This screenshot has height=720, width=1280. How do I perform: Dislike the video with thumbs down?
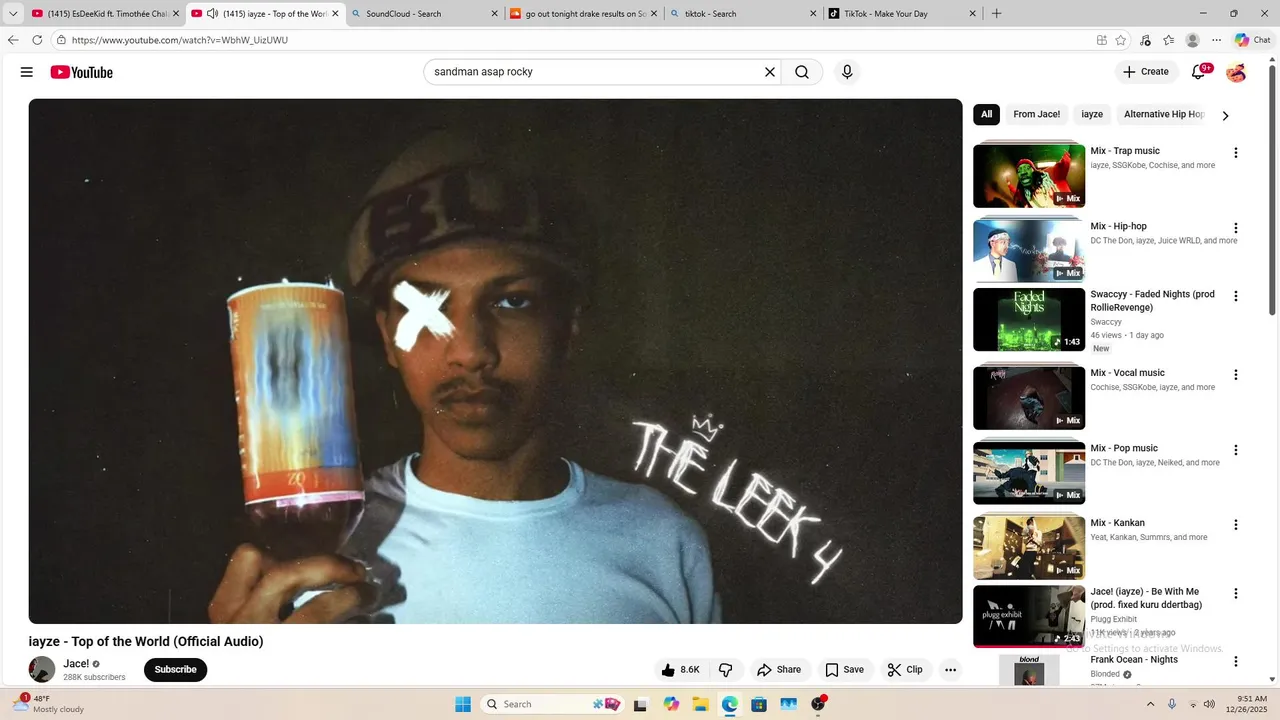[726, 670]
